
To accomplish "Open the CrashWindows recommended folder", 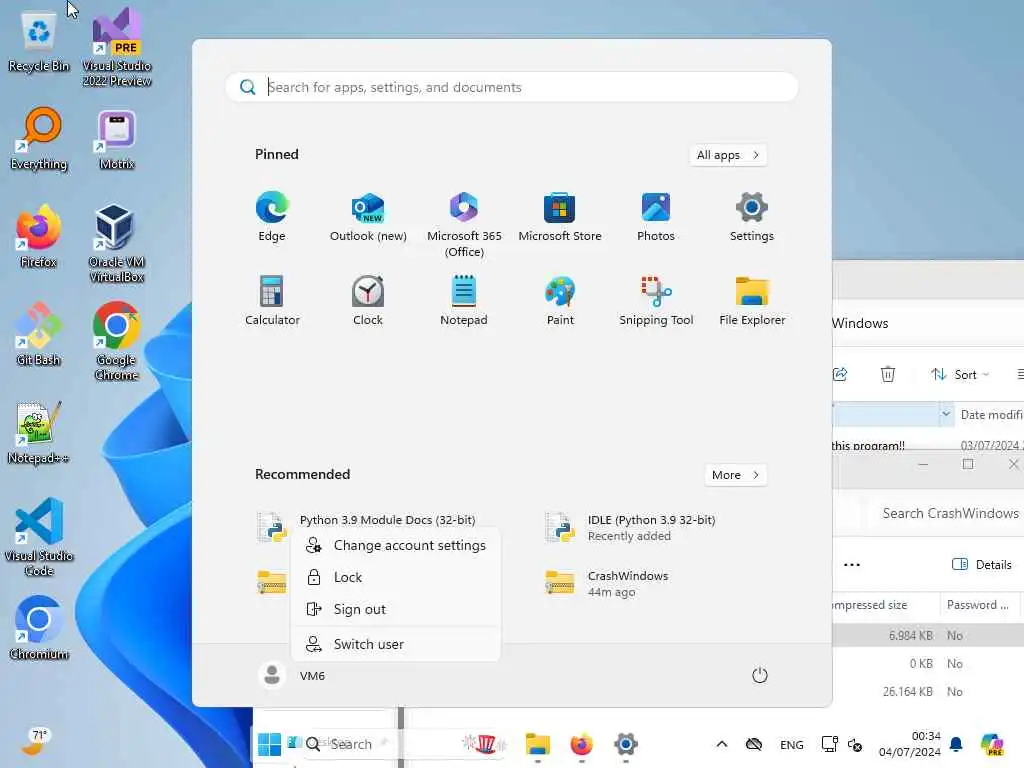I will [x=607, y=583].
